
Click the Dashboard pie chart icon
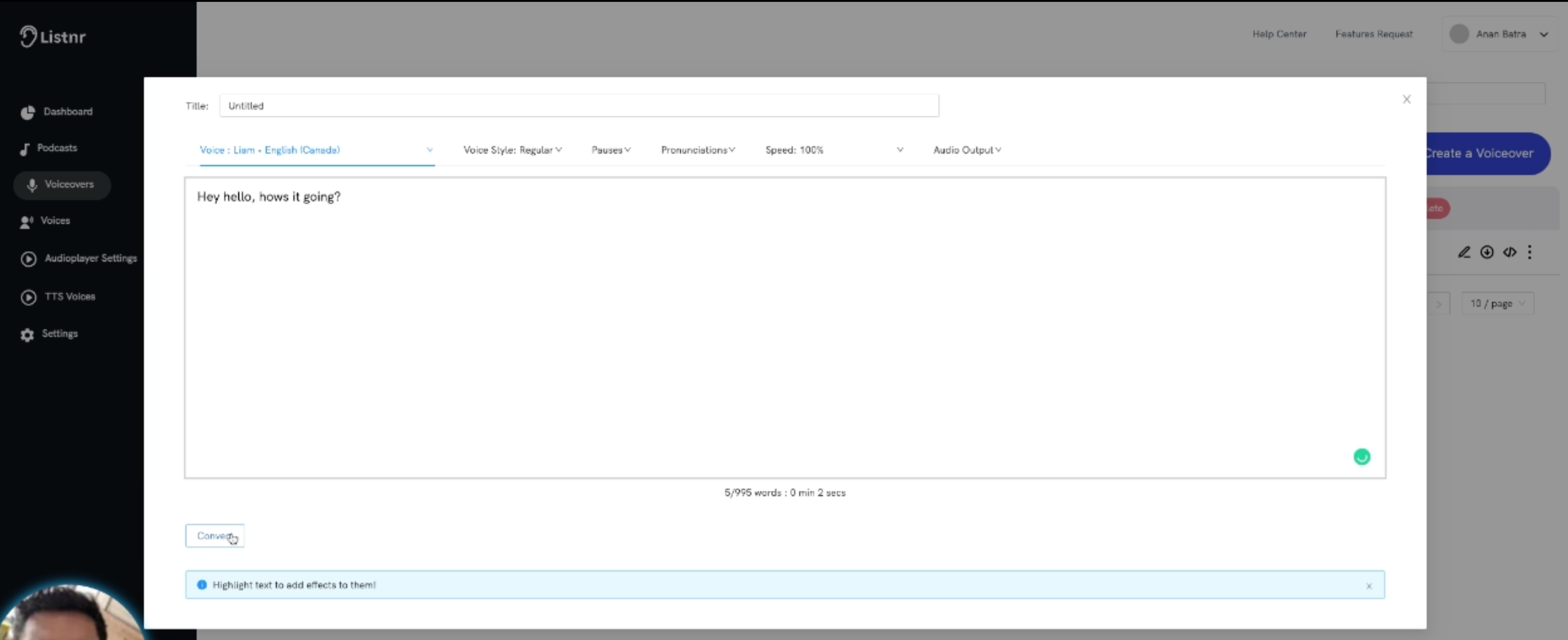pyautogui.click(x=27, y=112)
